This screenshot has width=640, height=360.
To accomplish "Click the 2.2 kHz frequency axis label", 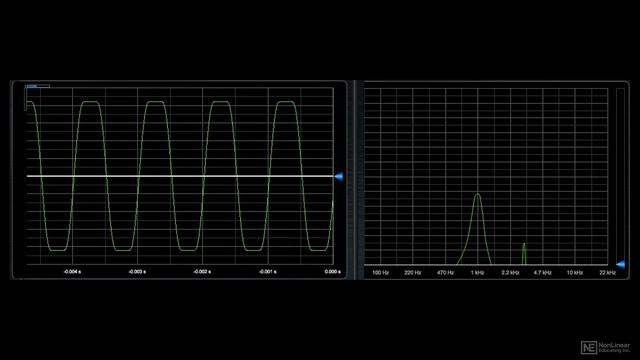I will (x=510, y=273).
